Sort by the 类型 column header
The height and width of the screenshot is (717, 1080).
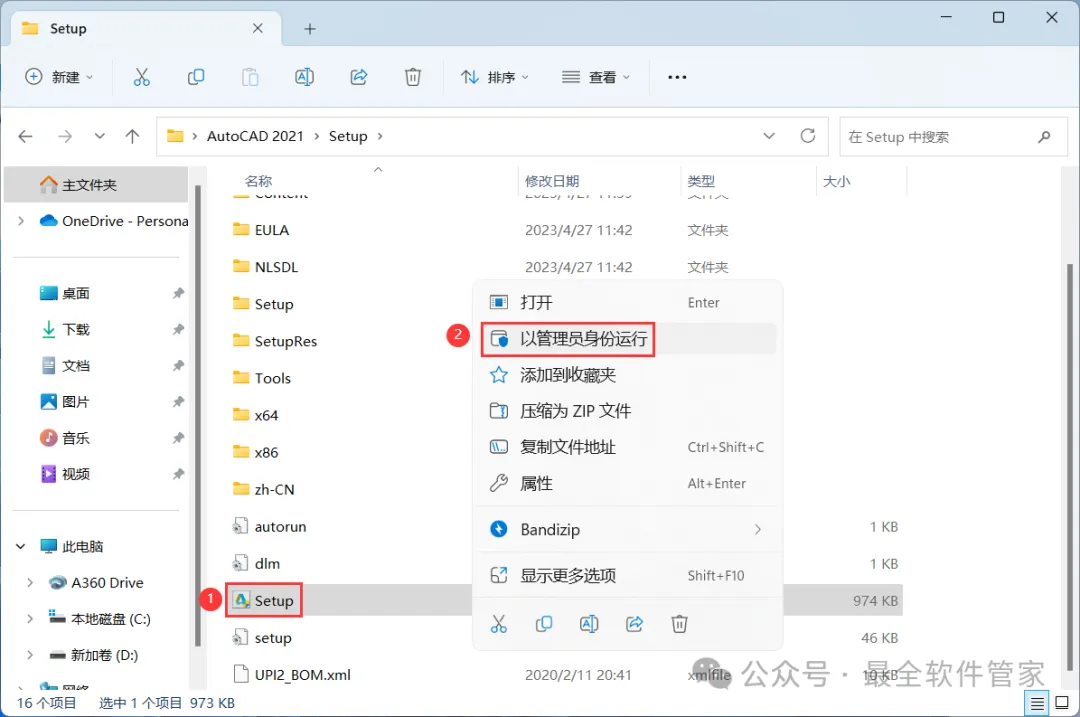[701, 181]
